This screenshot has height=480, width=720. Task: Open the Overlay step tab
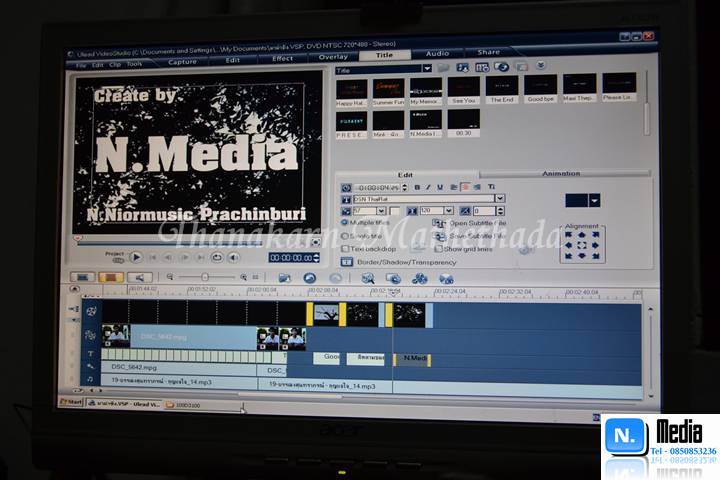333,56
